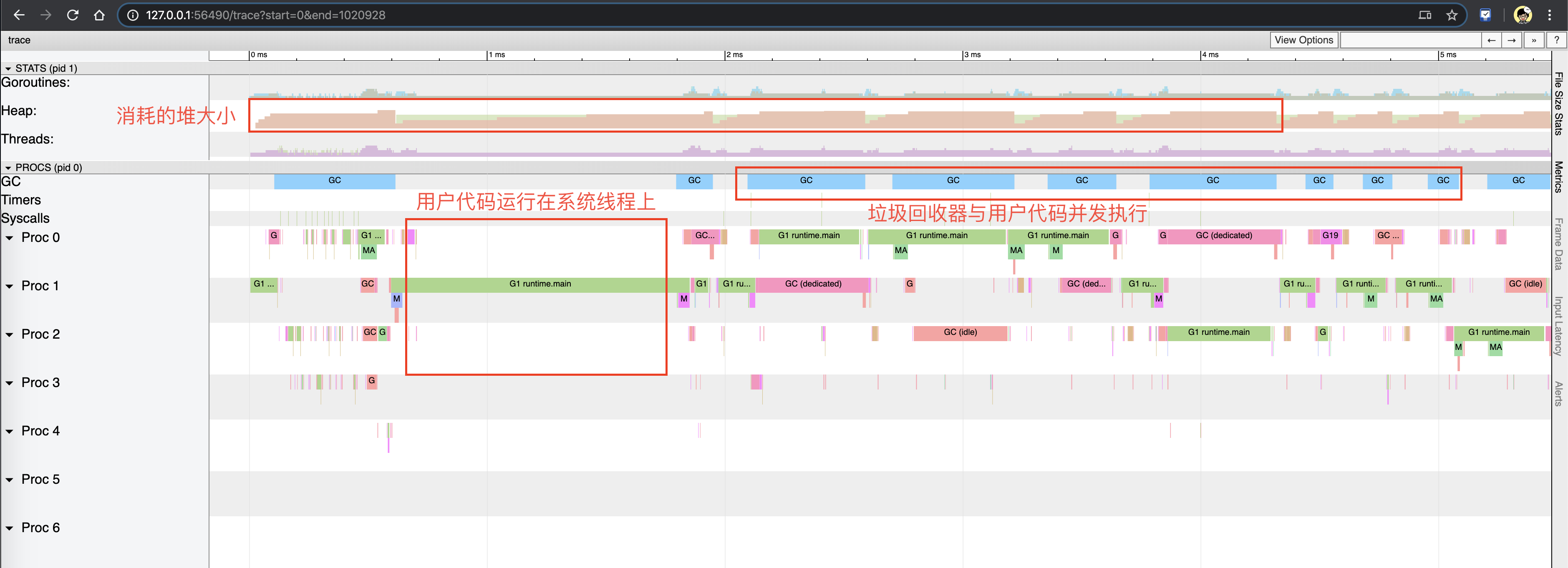The height and width of the screenshot is (568, 1568).
Task: Bookmark this page using the star icon
Action: click(1452, 15)
